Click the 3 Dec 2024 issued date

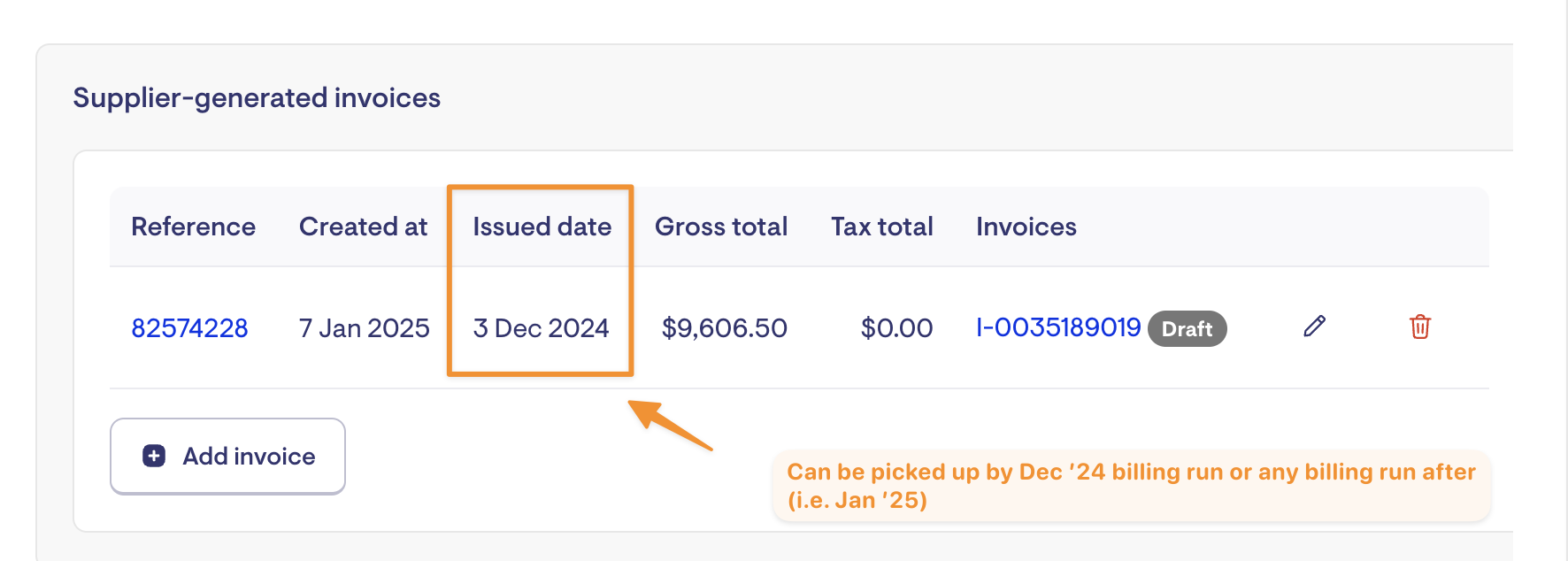(x=541, y=328)
